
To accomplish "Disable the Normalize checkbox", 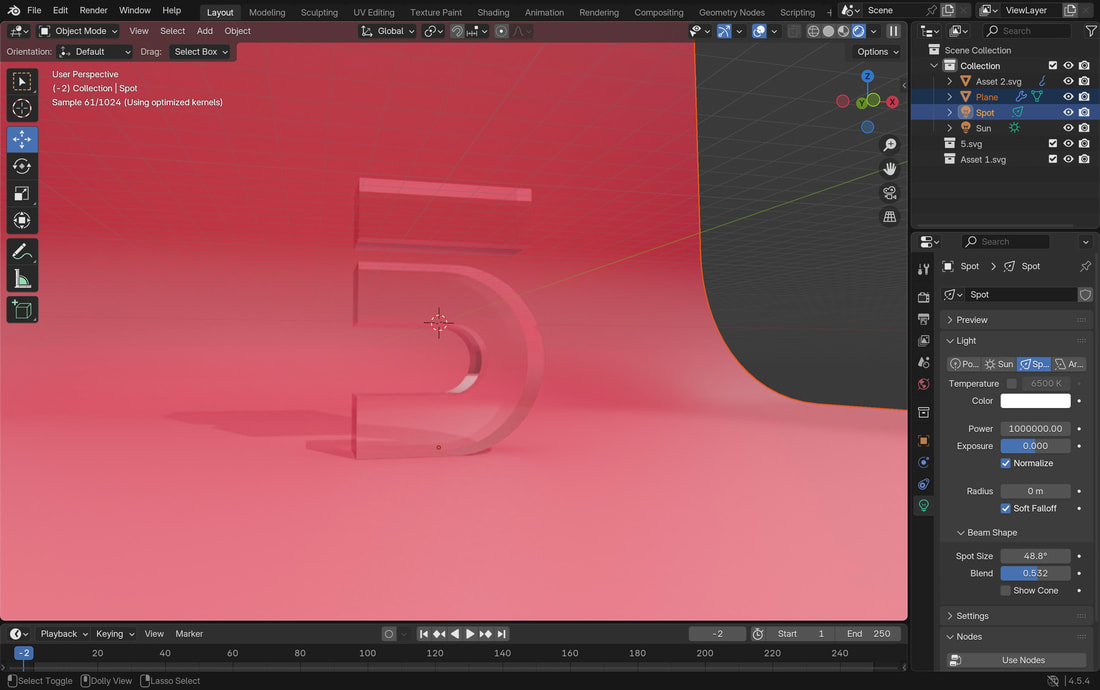I will point(1006,463).
